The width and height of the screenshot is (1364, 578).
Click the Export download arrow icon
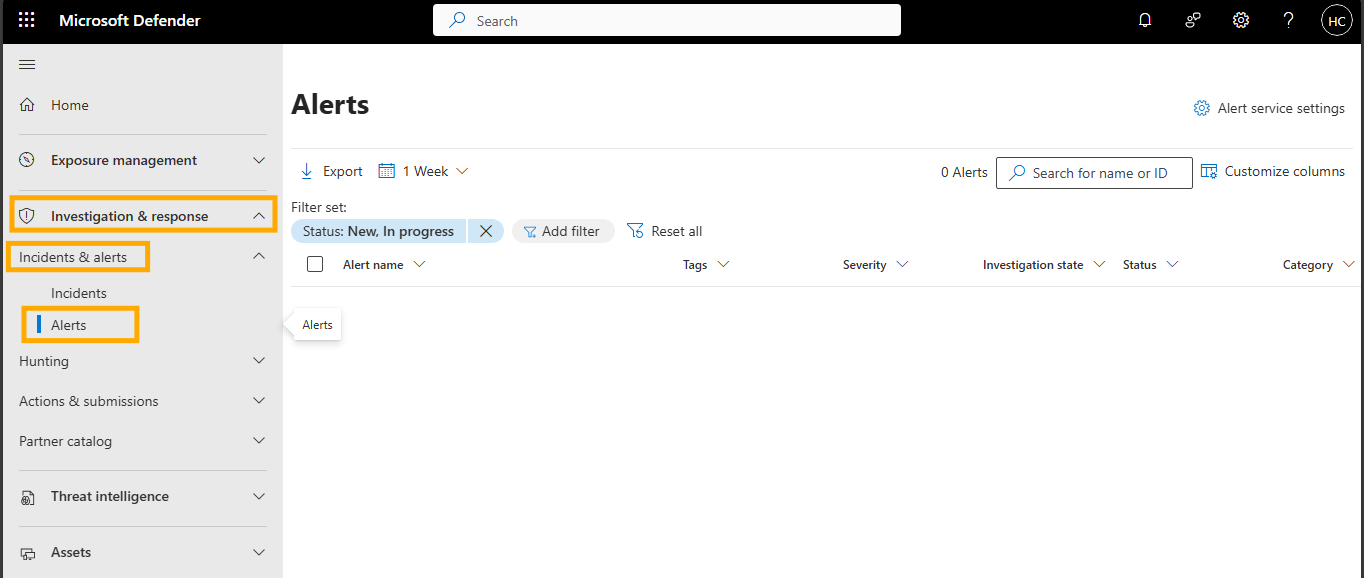pos(307,171)
